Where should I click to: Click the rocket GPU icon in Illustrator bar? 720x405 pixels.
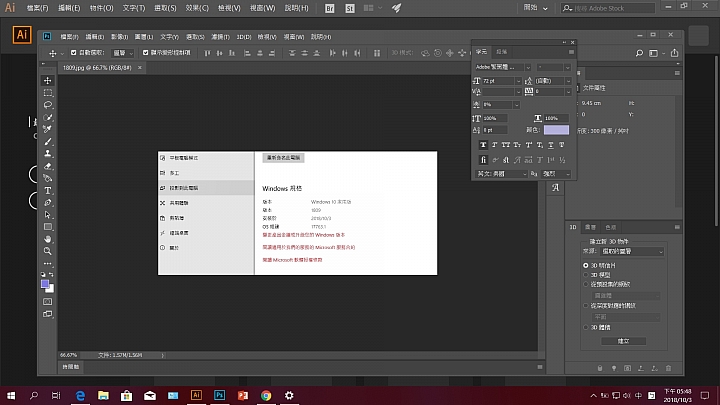396,8
